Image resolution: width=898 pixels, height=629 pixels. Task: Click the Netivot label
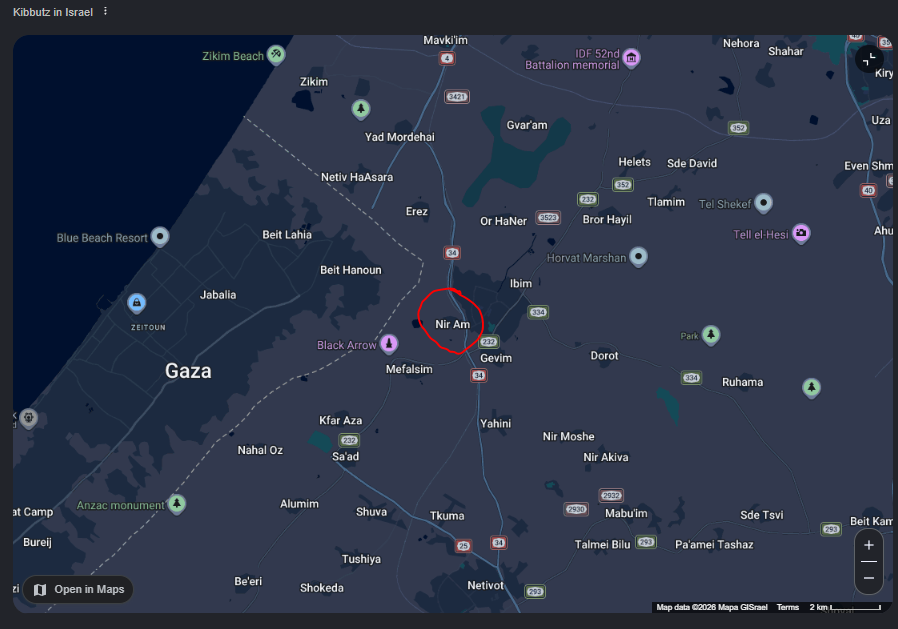486,585
